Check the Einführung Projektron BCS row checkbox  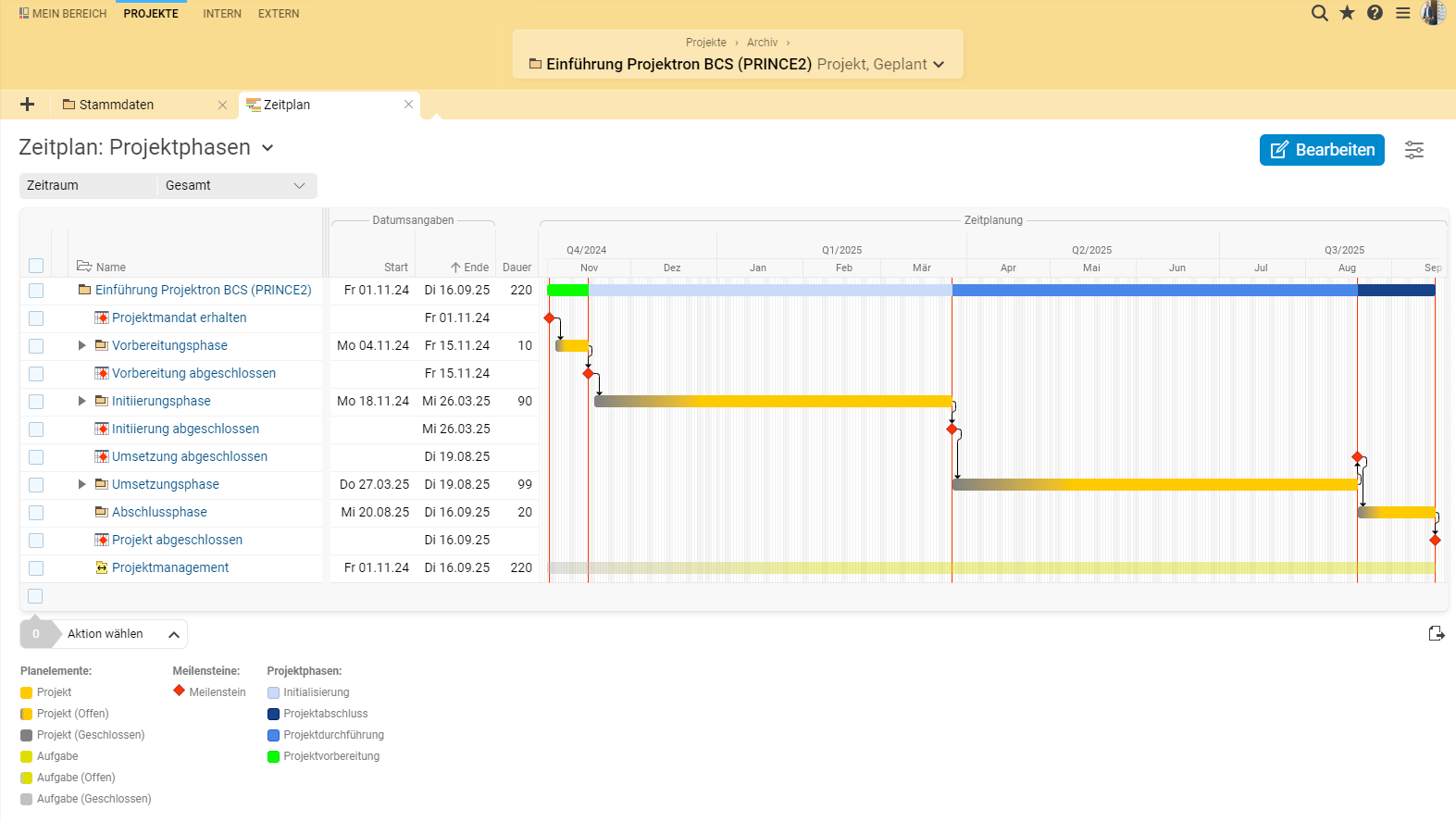[36, 291]
